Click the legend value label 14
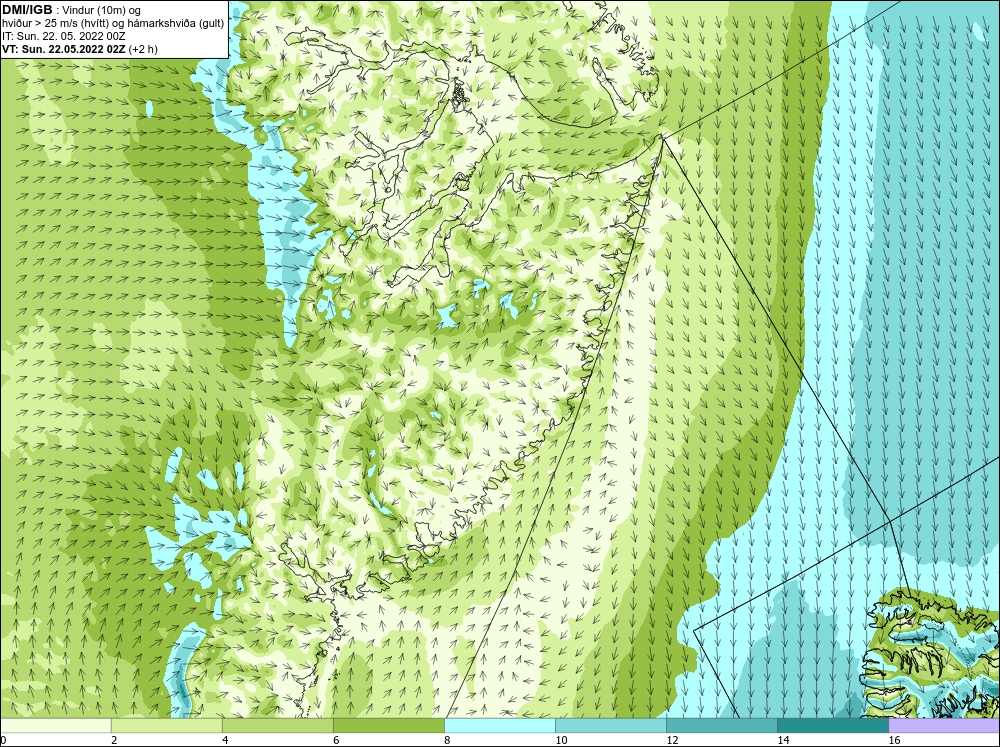This screenshot has height=747, width=1000. (783, 740)
